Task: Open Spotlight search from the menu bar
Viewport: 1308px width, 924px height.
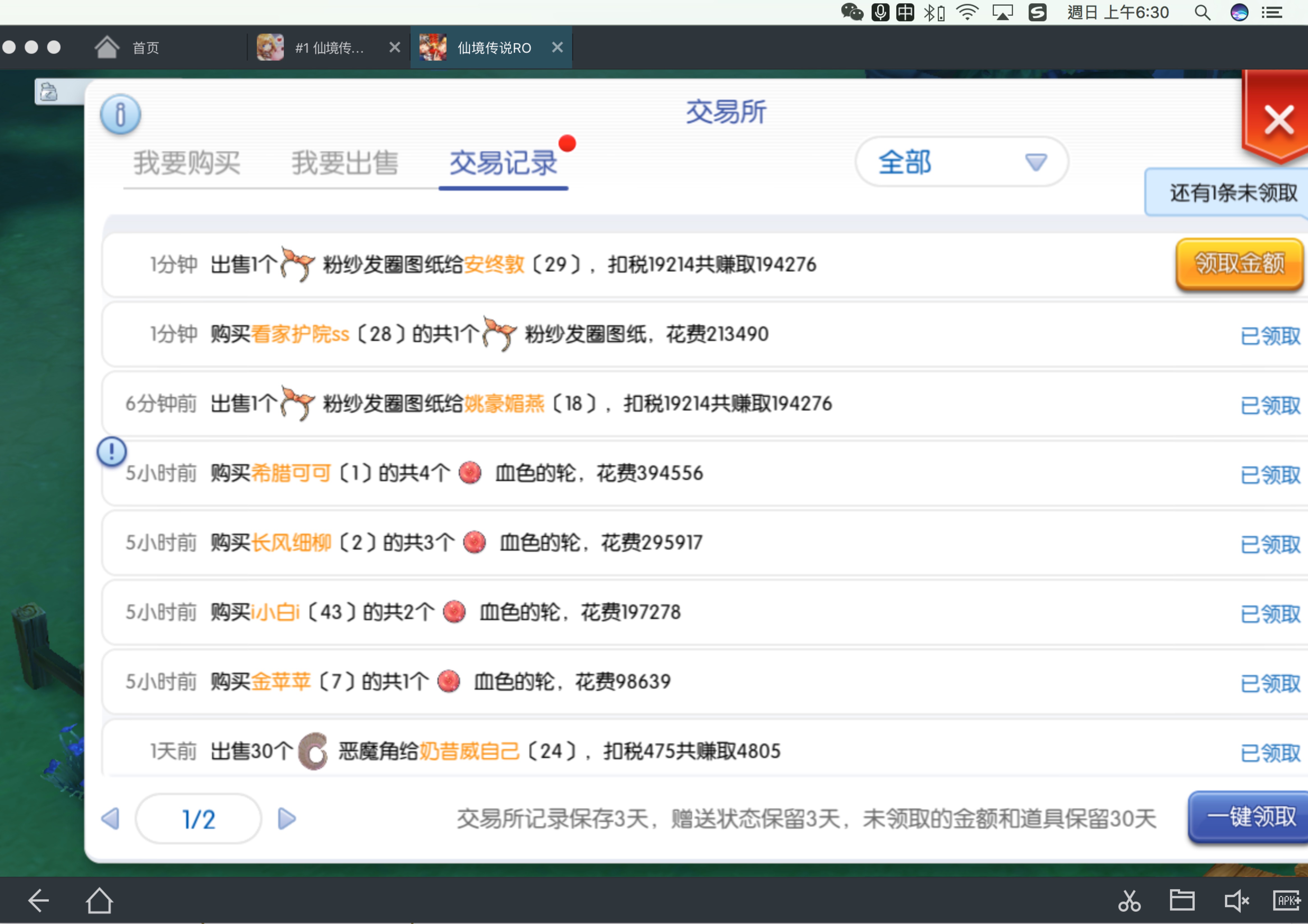Action: pyautogui.click(x=1202, y=12)
